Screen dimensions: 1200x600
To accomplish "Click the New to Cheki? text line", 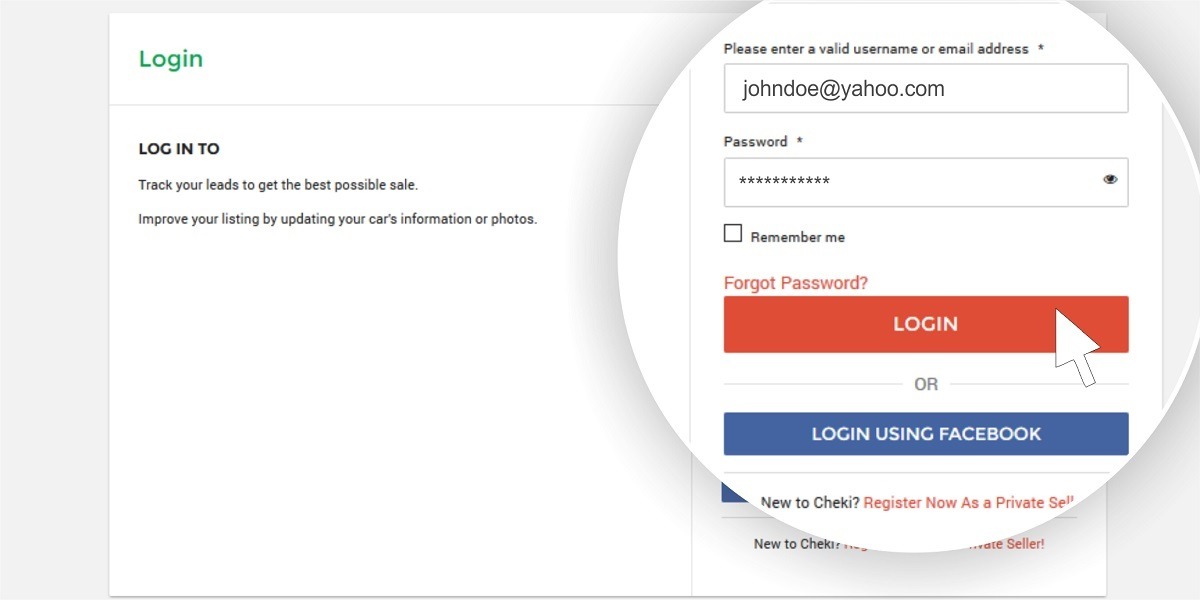I will pyautogui.click(x=808, y=502).
